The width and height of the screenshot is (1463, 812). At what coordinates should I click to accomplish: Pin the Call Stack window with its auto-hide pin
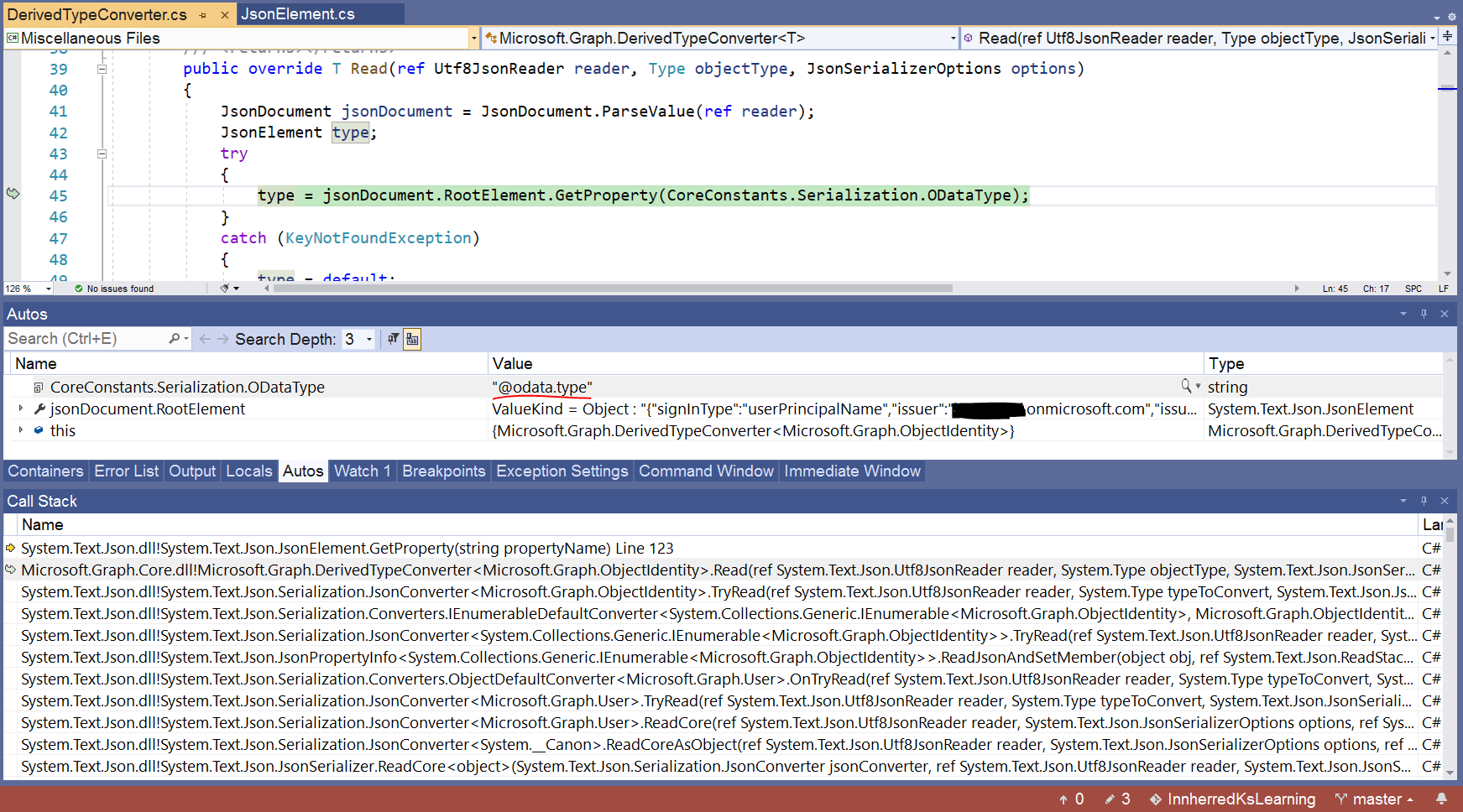click(1423, 501)
